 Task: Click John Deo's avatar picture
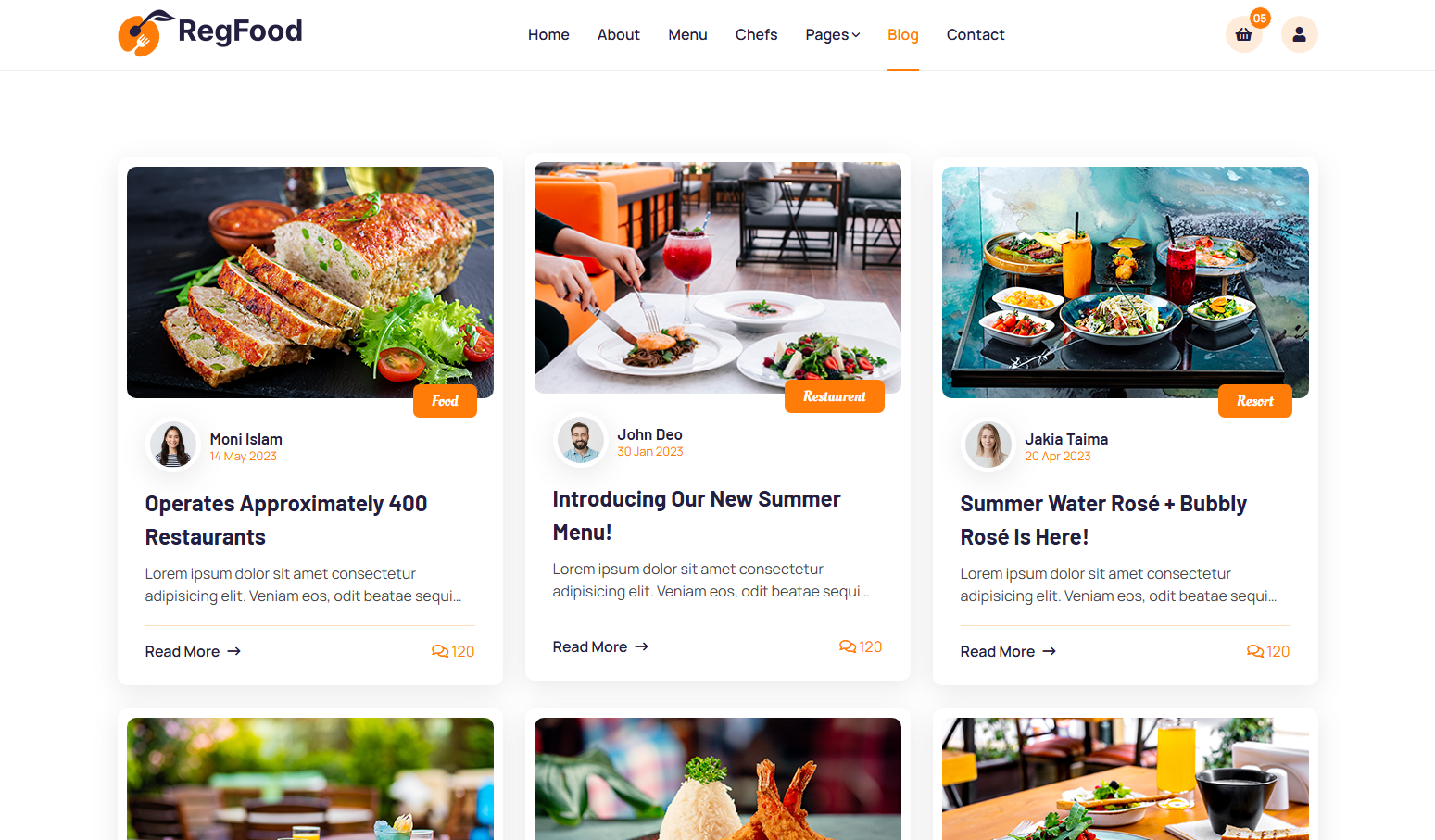tap(581, 441)
